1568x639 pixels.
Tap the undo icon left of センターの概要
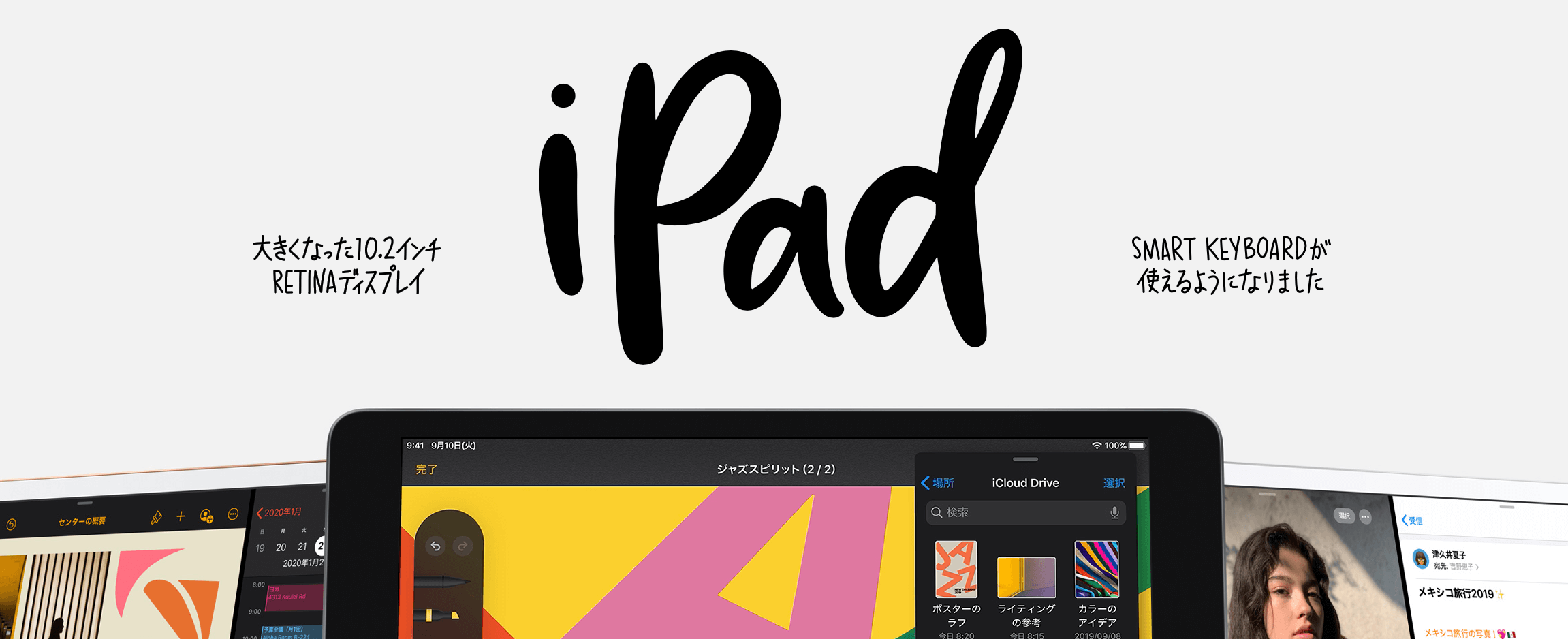point(12,525)
